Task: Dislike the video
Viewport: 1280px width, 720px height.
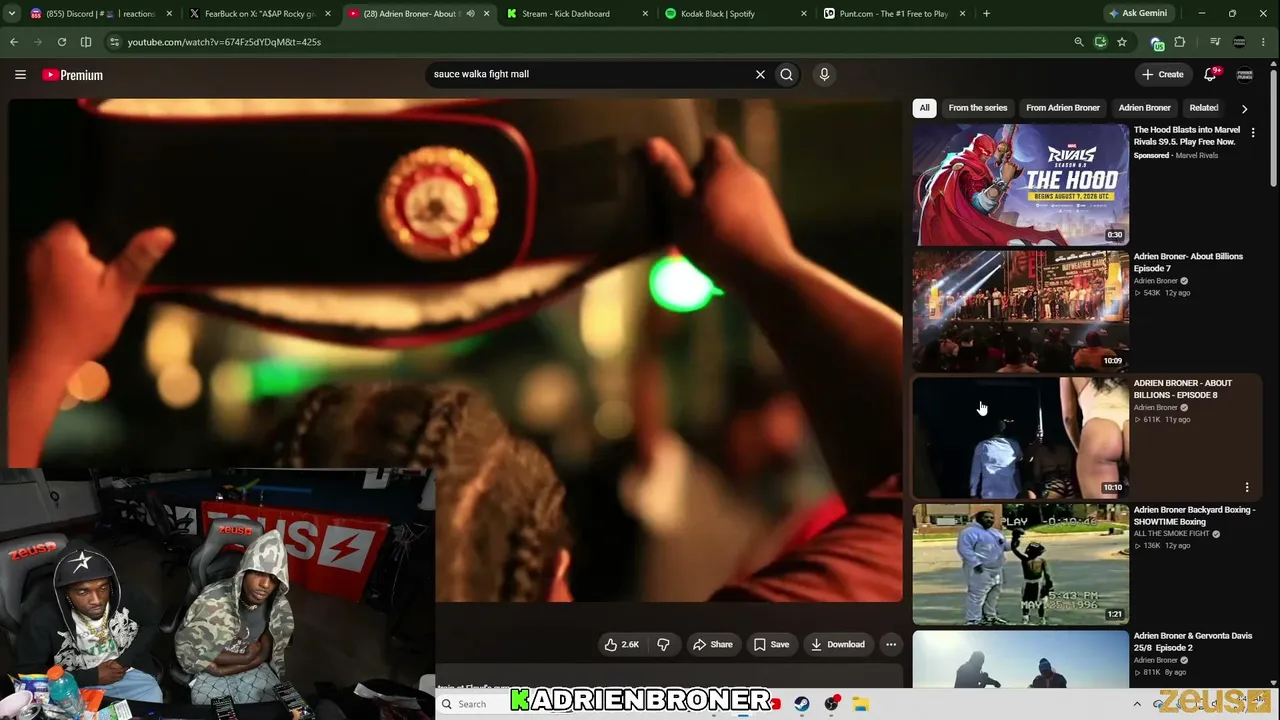Action: tap(663, 645)
